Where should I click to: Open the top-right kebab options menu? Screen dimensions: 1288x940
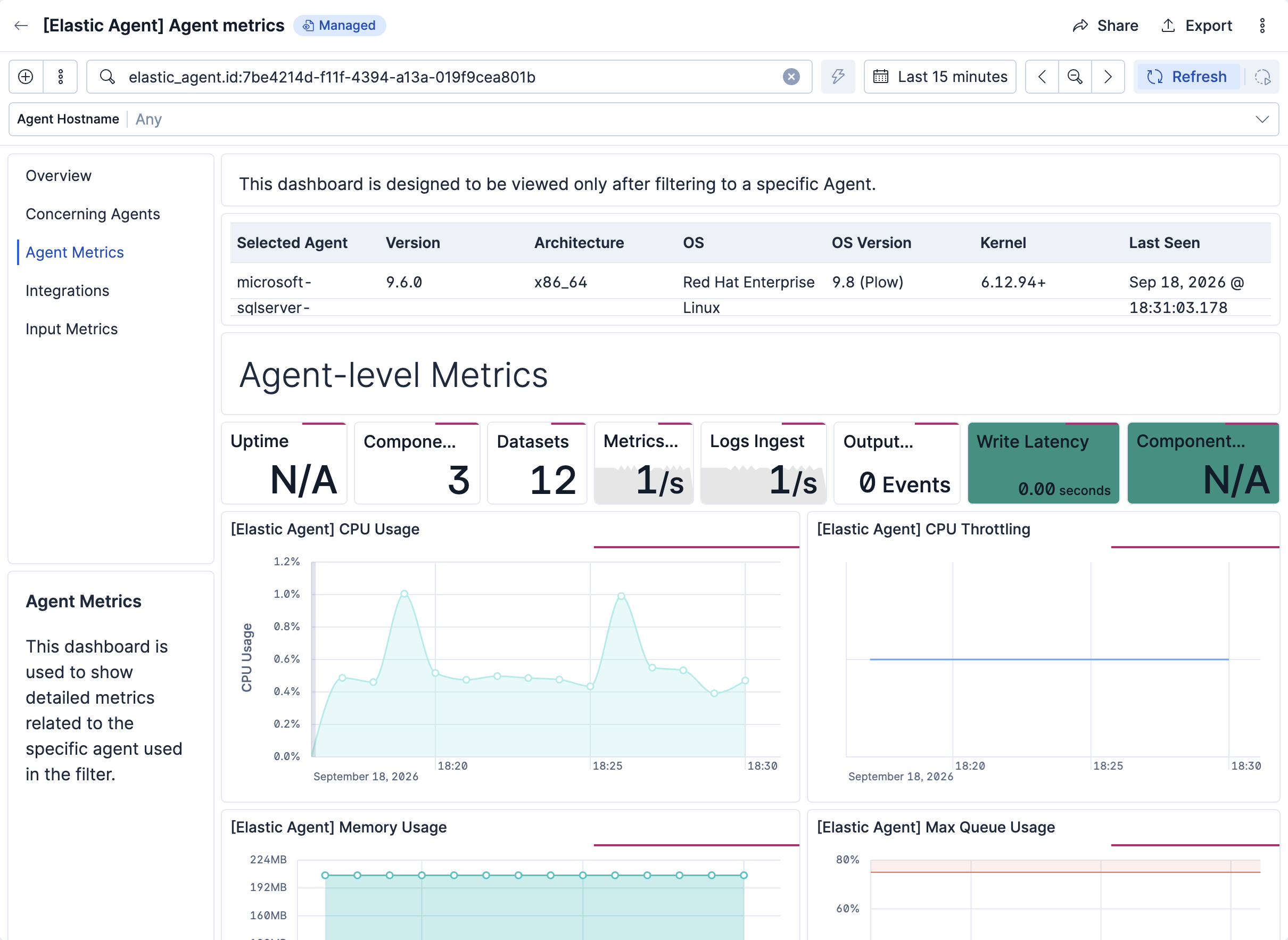coord(1262,26)
